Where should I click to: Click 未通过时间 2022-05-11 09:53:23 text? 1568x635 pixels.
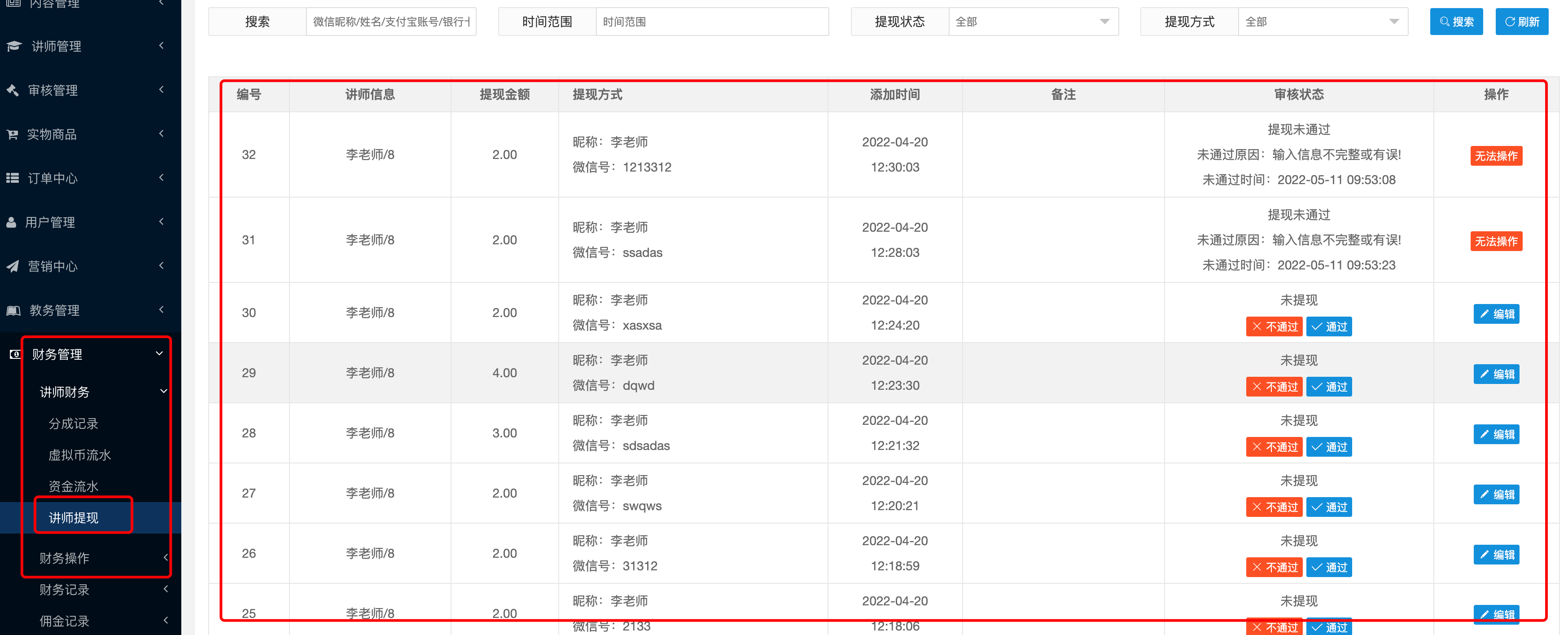click(x=1299, y=265)
